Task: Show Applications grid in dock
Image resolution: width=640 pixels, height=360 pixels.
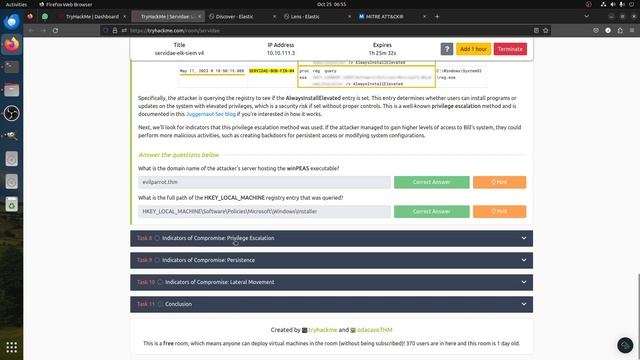Action: pyautogui.click(x=11, y=347)
